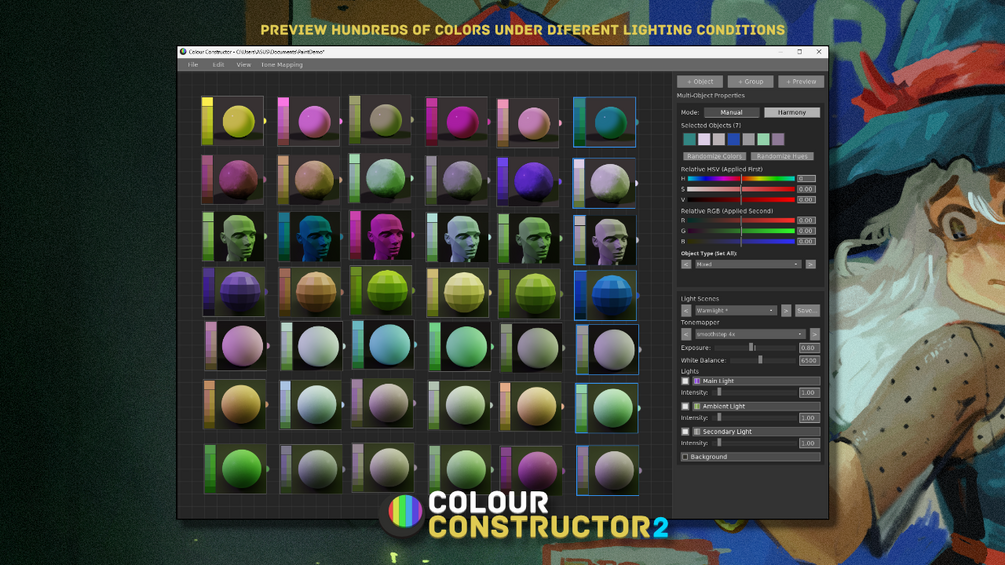Image resolution: width=1005 pixels, height=565 pixels.
Task: Click the + Group button
Action: (x=750, y=81)
